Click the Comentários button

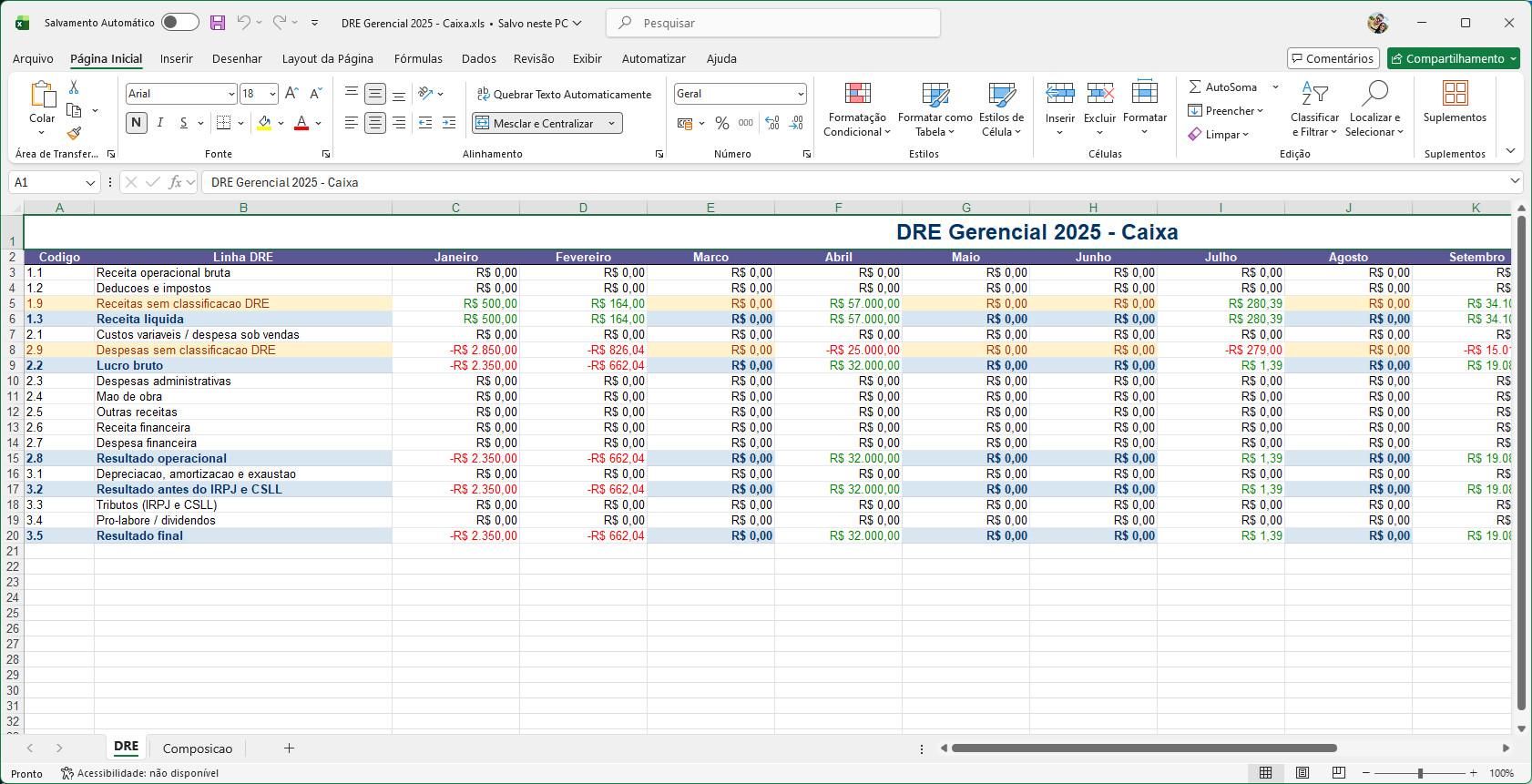1333,58
